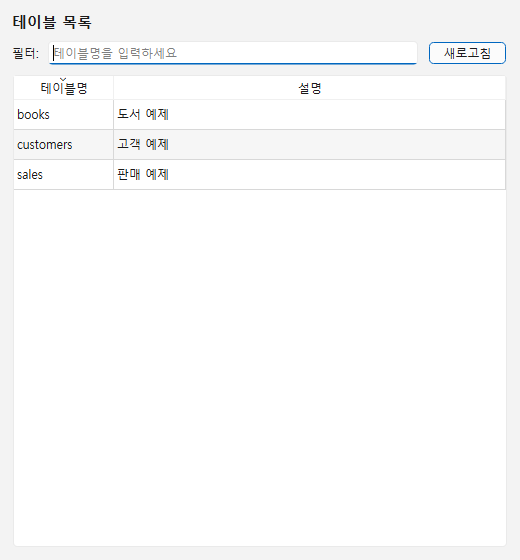Image resolution: width=520 pixels, height=560 pixels.
Task: Click the 고객 예제 description cell
Action: click(x=310, y=145)
